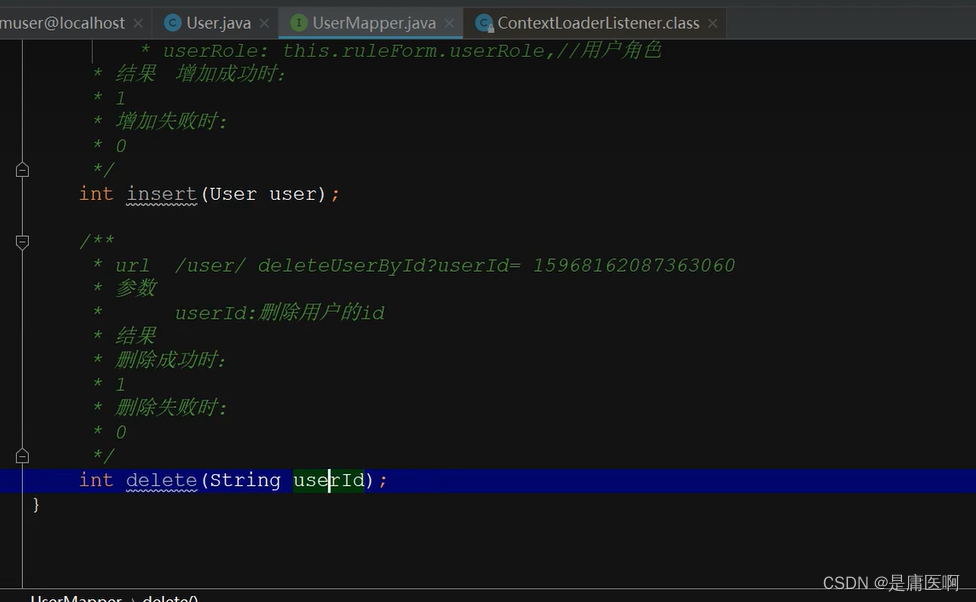Click the 'this.ruleForm.userRole' comment text

[x=413, y=51]
